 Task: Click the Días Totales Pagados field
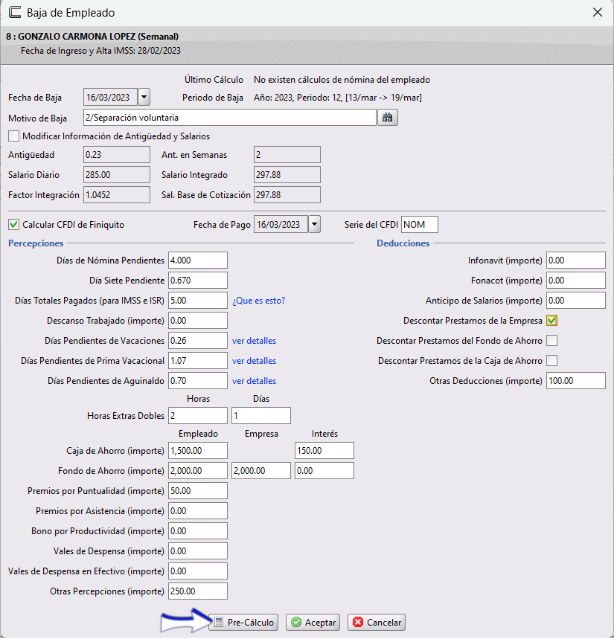(x=198, y=301)
